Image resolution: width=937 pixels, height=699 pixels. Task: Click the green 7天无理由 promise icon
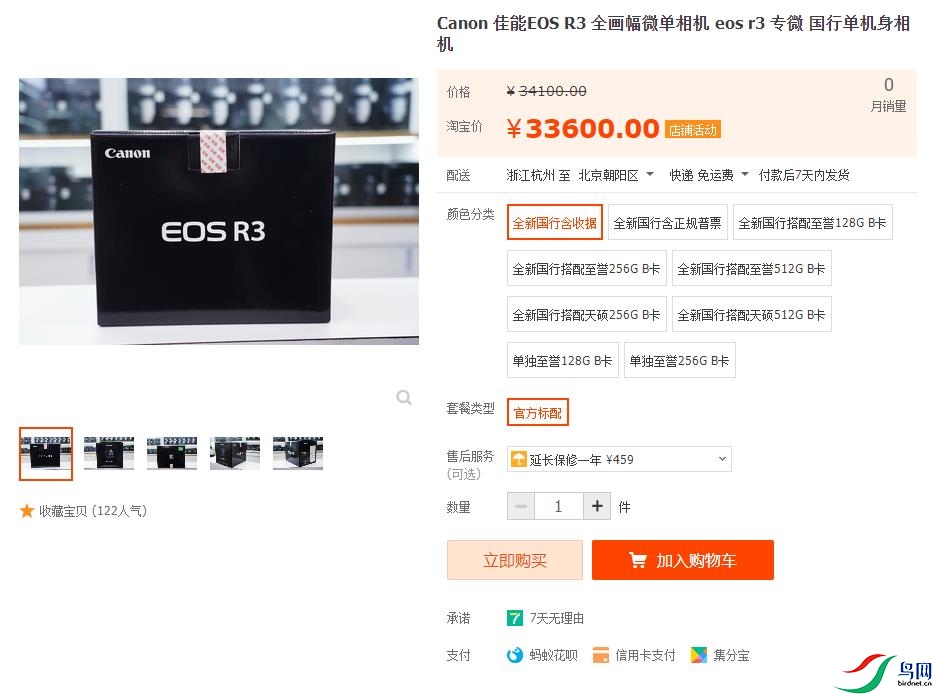515,618
